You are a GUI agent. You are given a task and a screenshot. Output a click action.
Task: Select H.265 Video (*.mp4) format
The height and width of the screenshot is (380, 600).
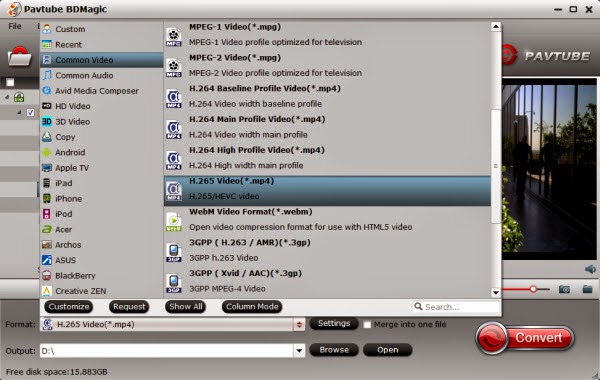[x=327, y=191]
